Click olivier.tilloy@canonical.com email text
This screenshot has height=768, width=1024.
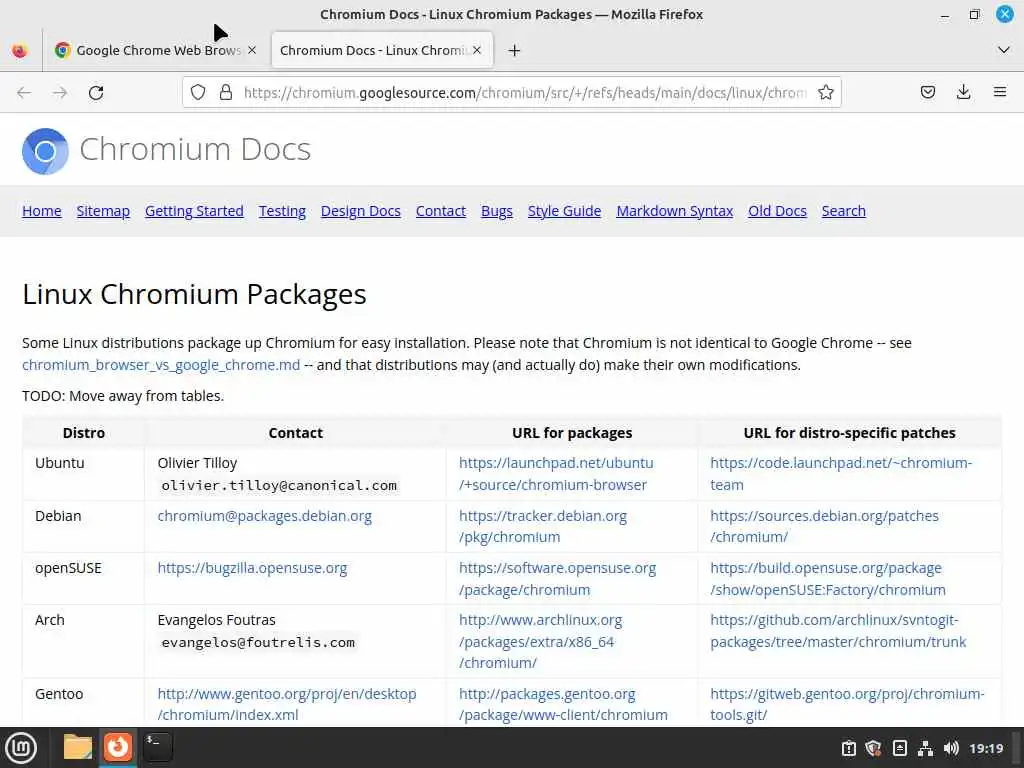pyautogui.click(x=279, y=485)
